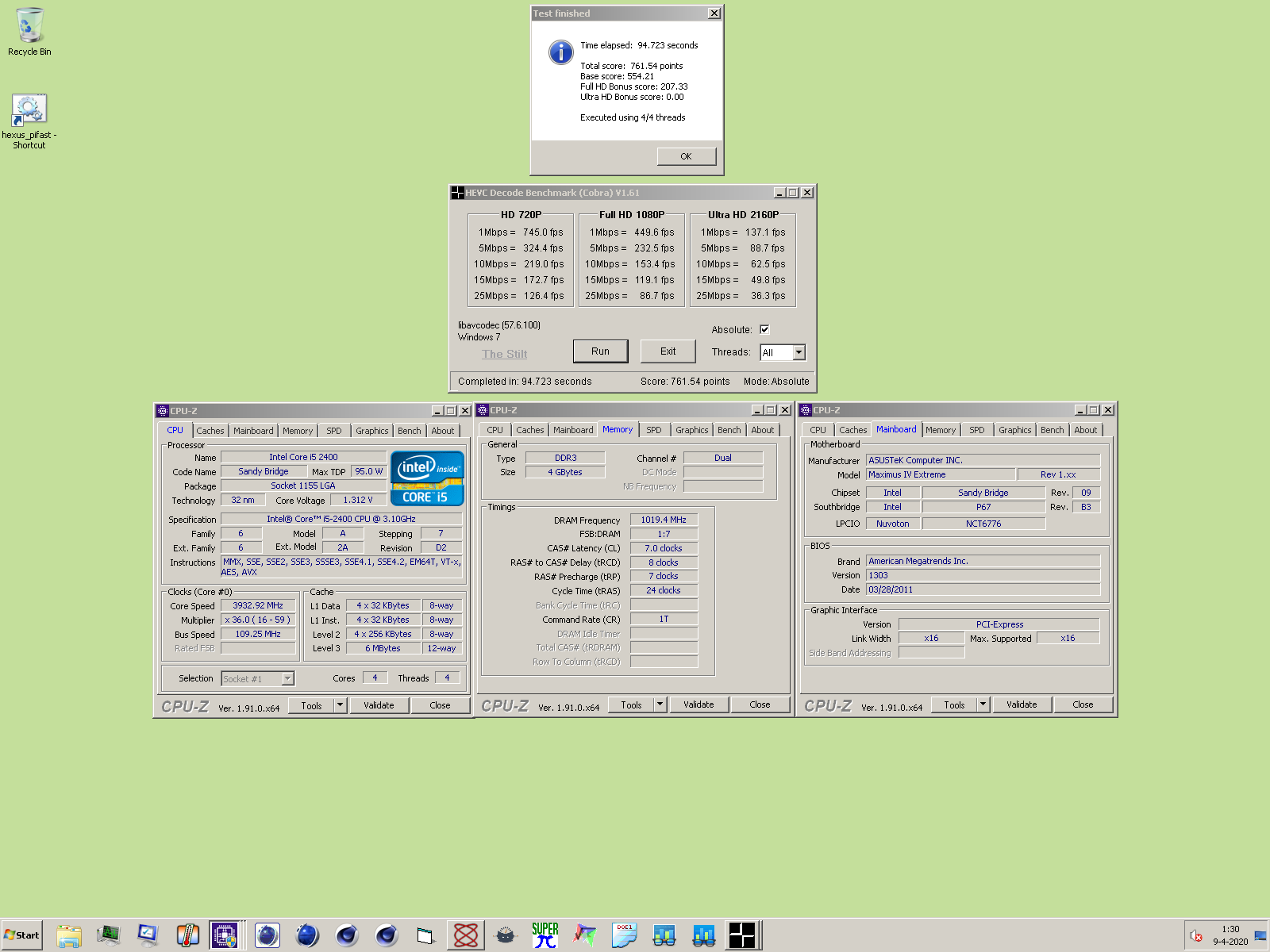Click Specification field Intel Core i5-2400 CPU
Viewport: 1270px width, 952px height.
(341, 519)
